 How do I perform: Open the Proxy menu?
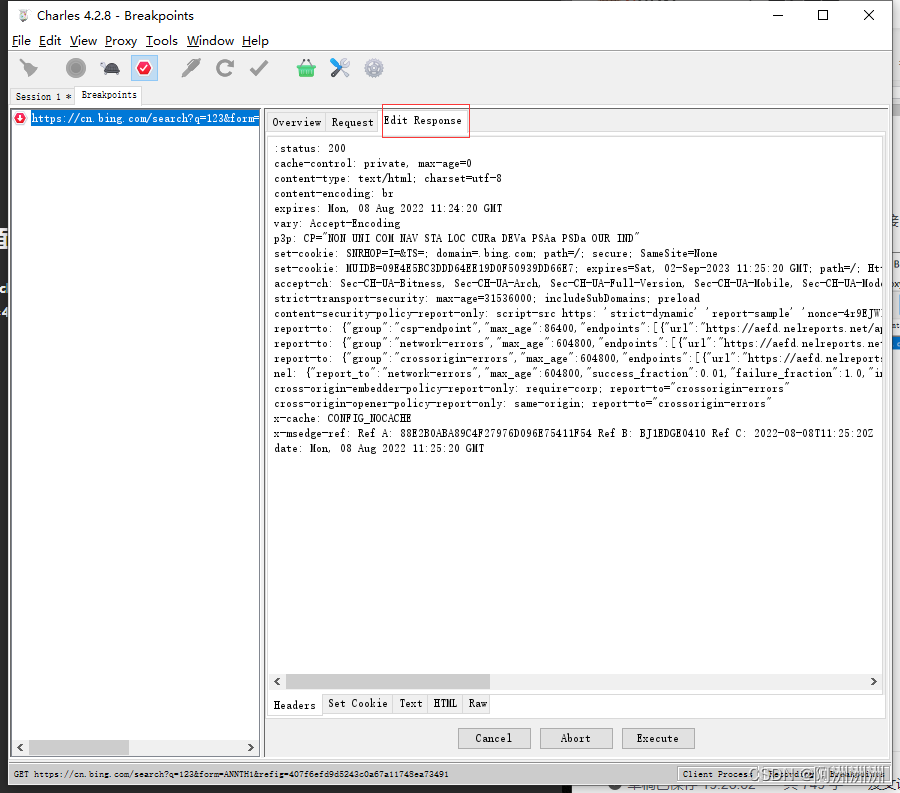click(121, 41)
